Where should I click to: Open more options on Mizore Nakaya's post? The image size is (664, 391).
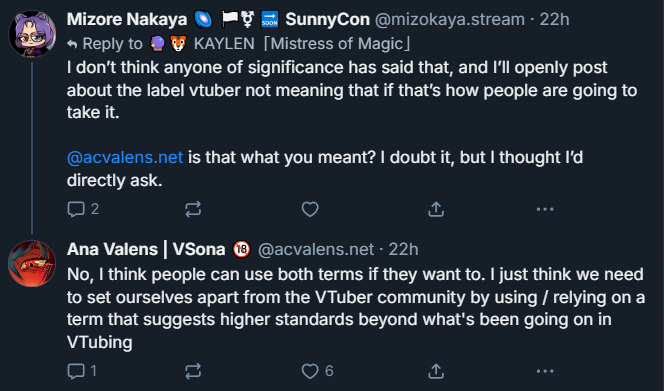(545, 209)
